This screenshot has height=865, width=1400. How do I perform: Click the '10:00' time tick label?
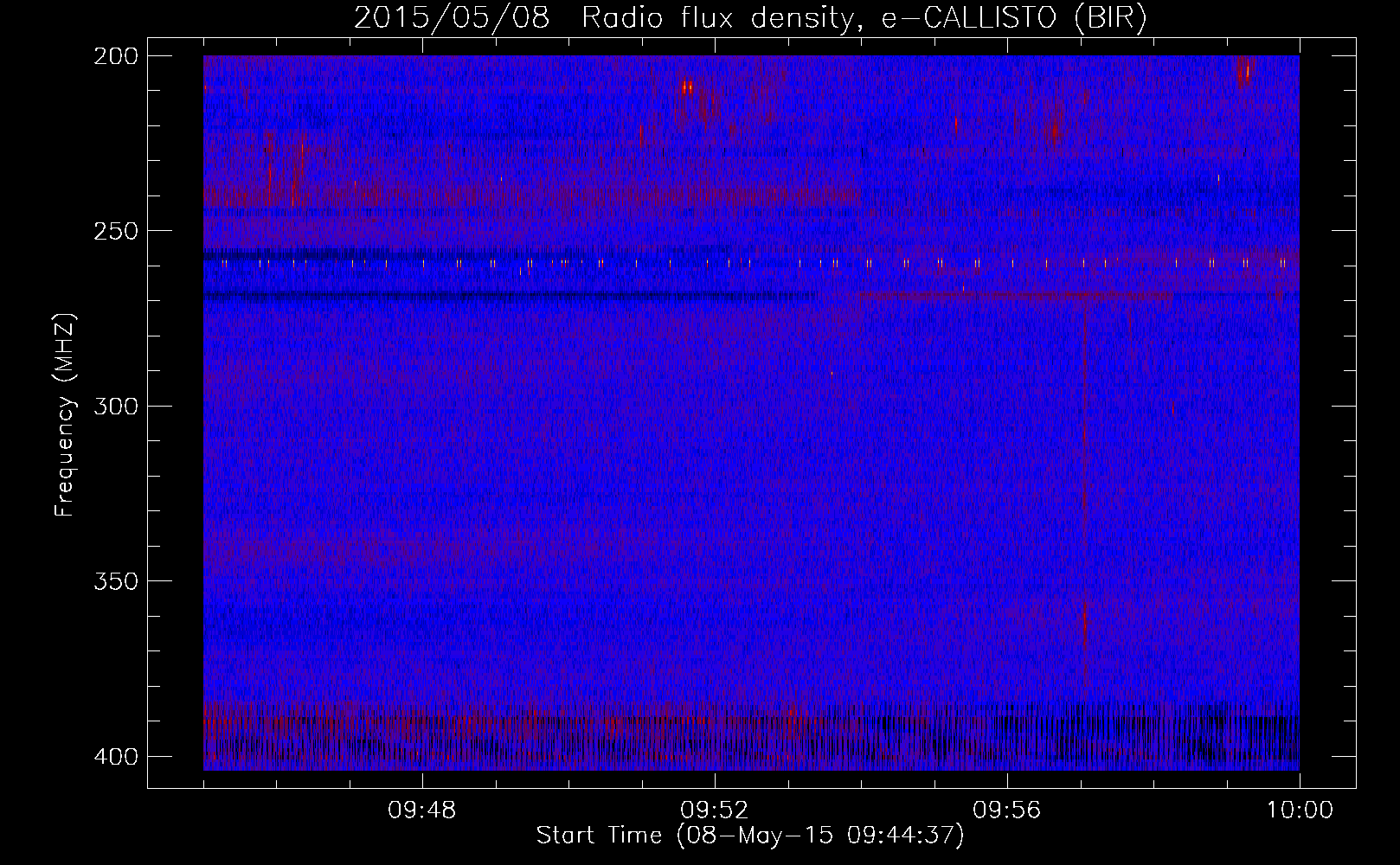click(x=1300, y=811)
